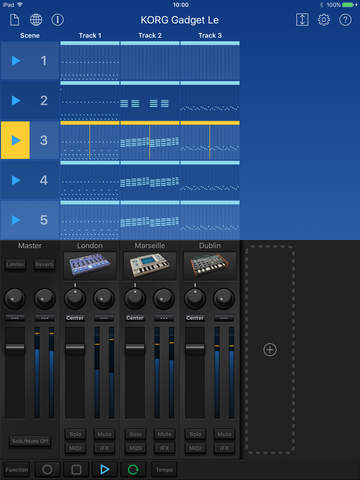Click the London volume fader
The width and height of the screenshot is (360, 480).
point(75,347)
